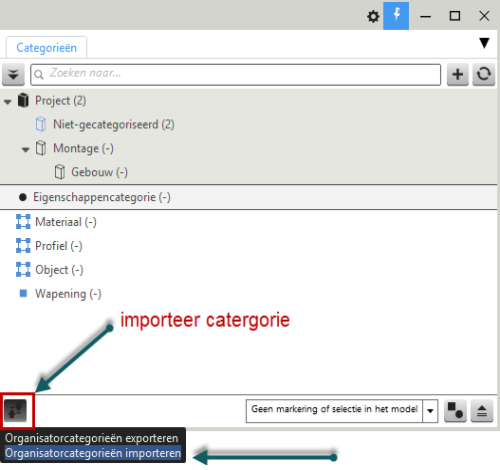Screen dimensions: 500x470
Task: Toggle the blue lightning bolt button
Action: click(x=396, y=16)
